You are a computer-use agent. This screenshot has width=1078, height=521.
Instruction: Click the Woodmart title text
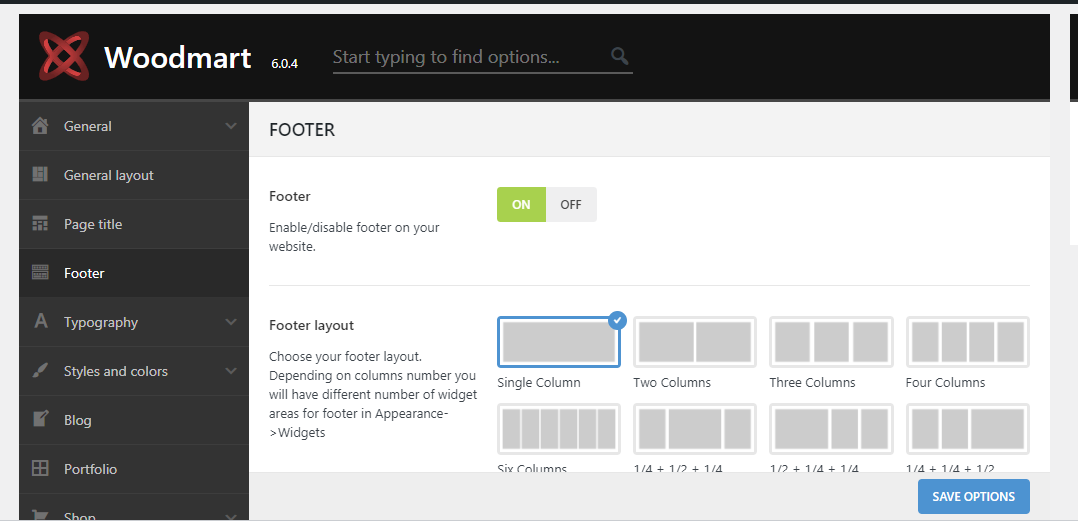pos(177,58)
